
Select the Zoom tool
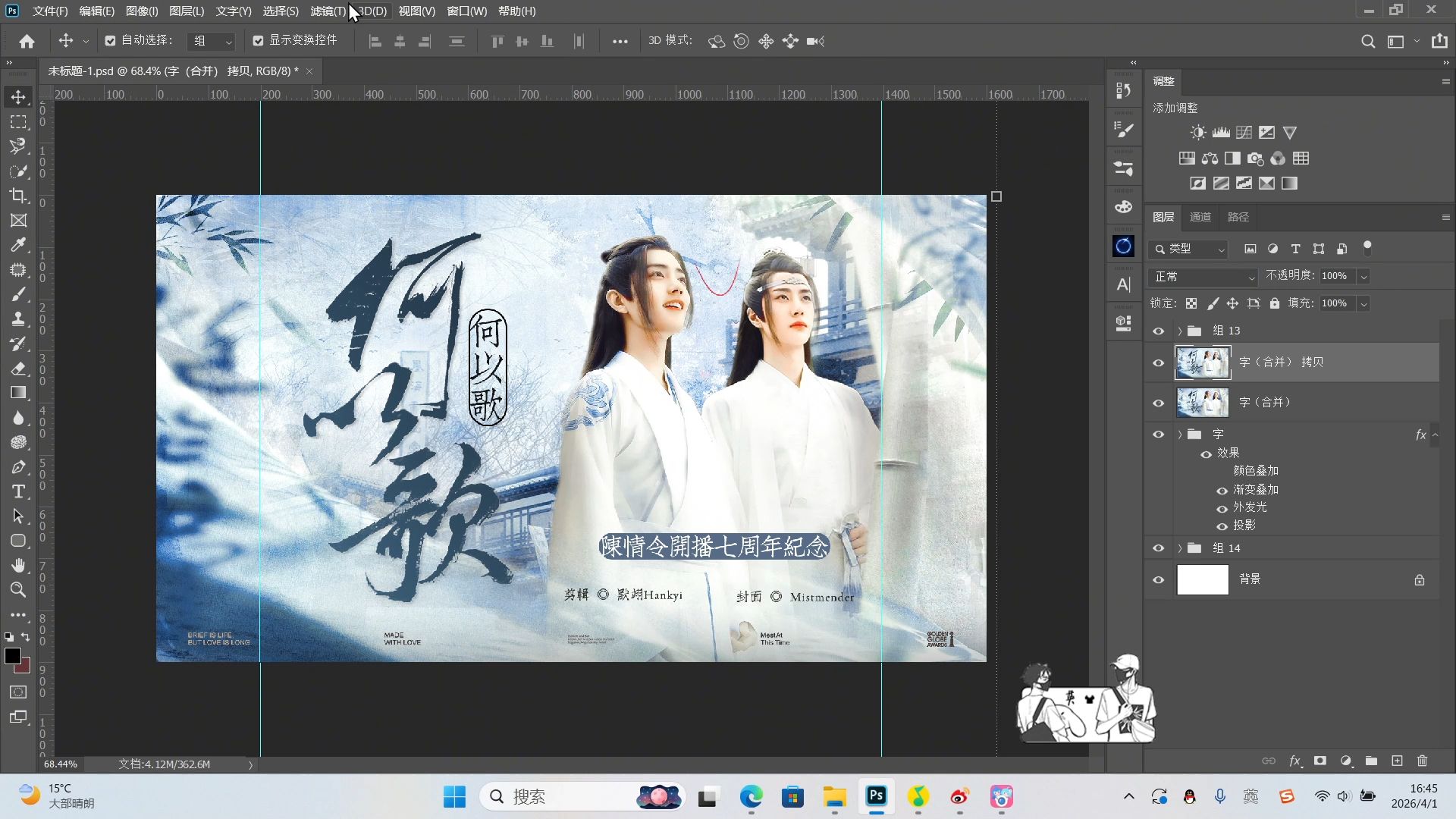pos(18,590)
